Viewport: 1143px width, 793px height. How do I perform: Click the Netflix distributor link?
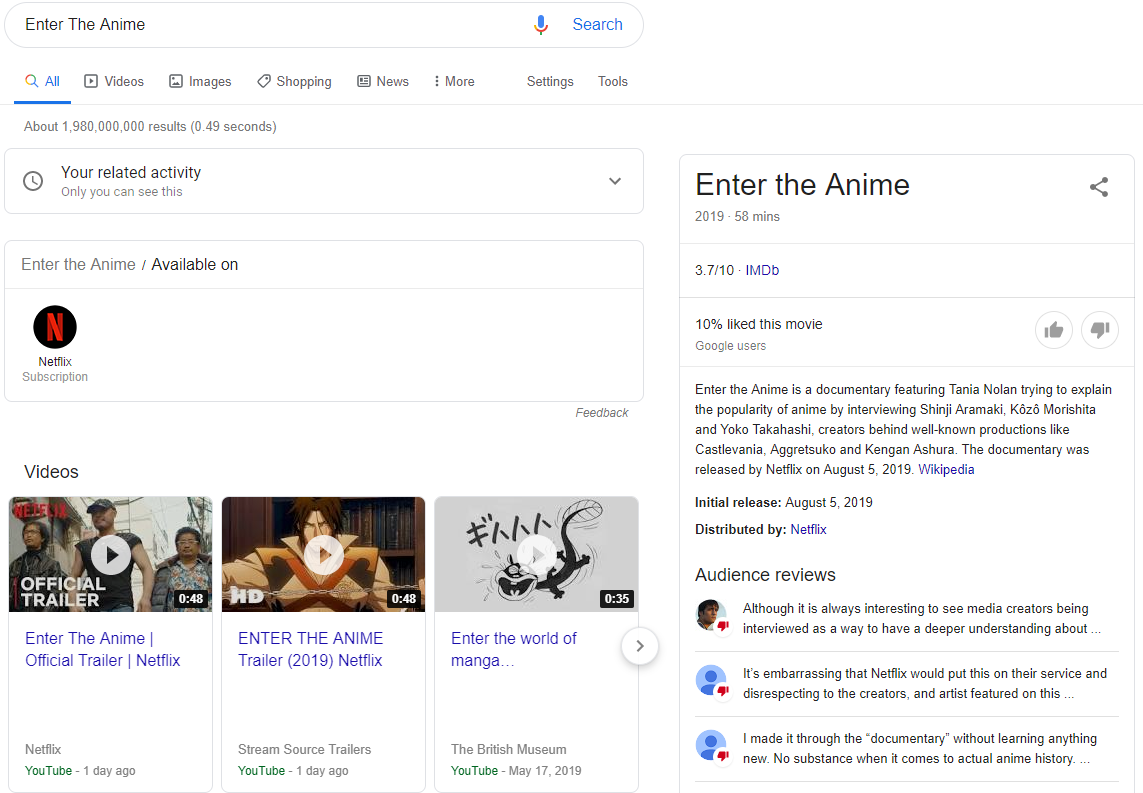pos(808,529)
